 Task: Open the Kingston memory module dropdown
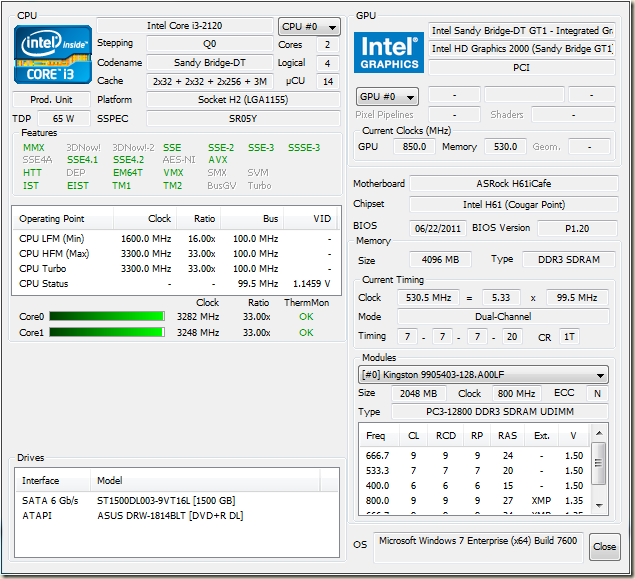[483, 375]
